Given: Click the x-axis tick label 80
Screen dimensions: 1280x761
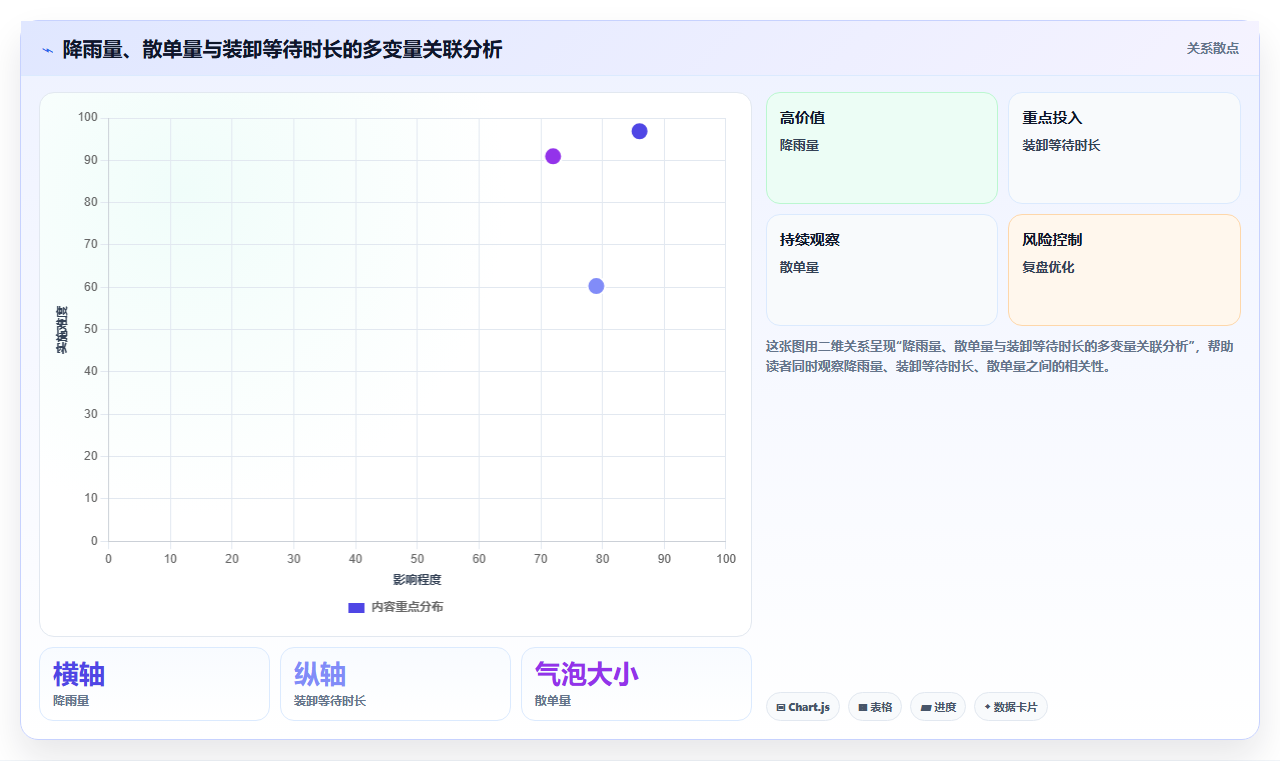Looking at the screenshot, I should pyautogui.click(x=602, y=559).
